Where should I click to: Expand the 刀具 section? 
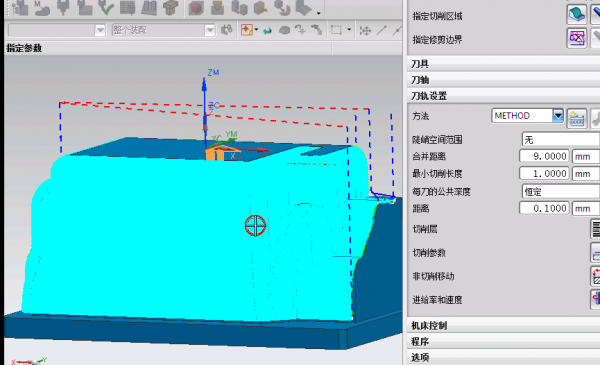pos(504,64)
